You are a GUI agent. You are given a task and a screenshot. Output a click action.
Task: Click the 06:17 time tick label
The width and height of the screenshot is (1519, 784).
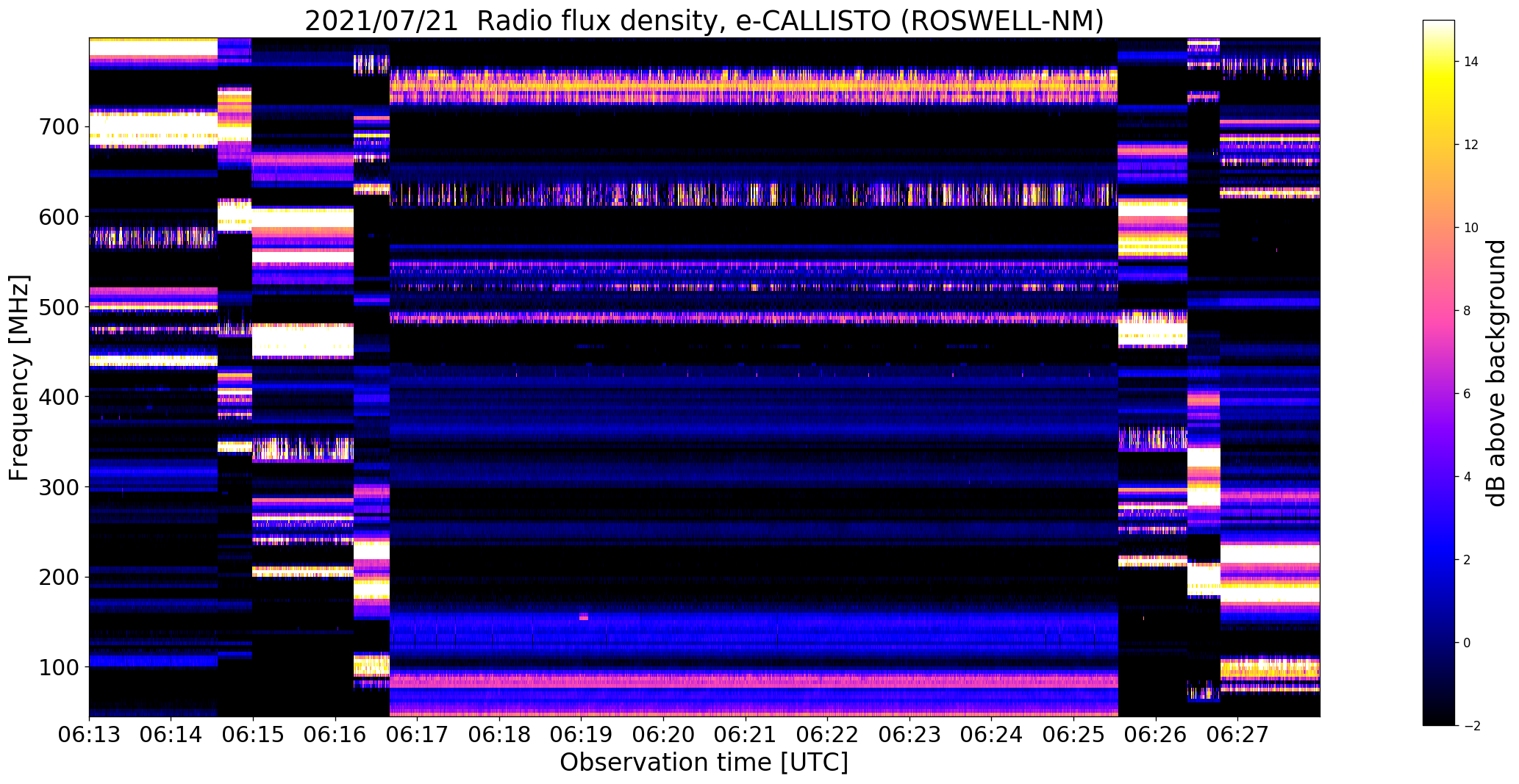418,733
